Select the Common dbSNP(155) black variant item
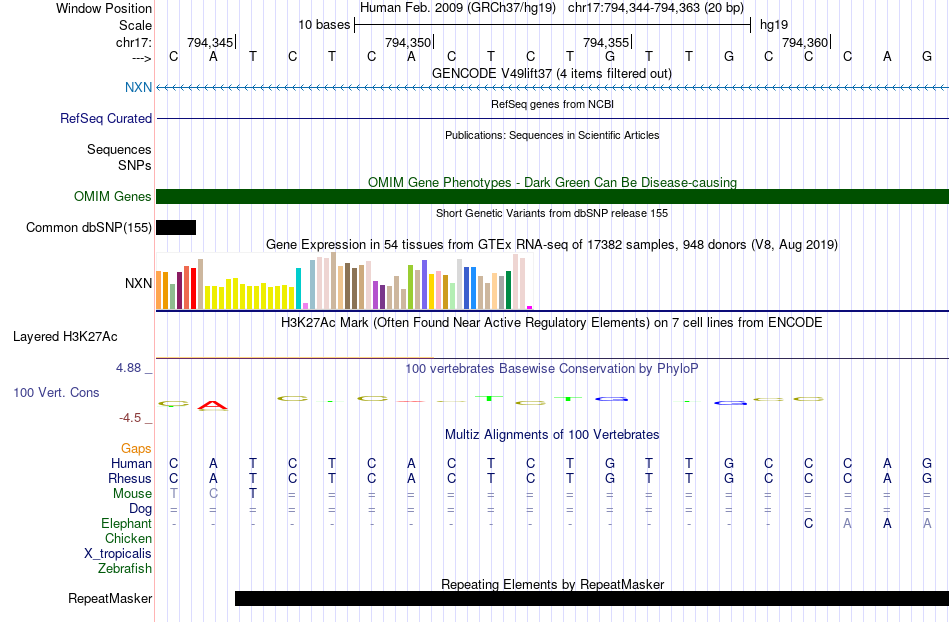This screenshot has height=622, width=950. click(176, 228)
